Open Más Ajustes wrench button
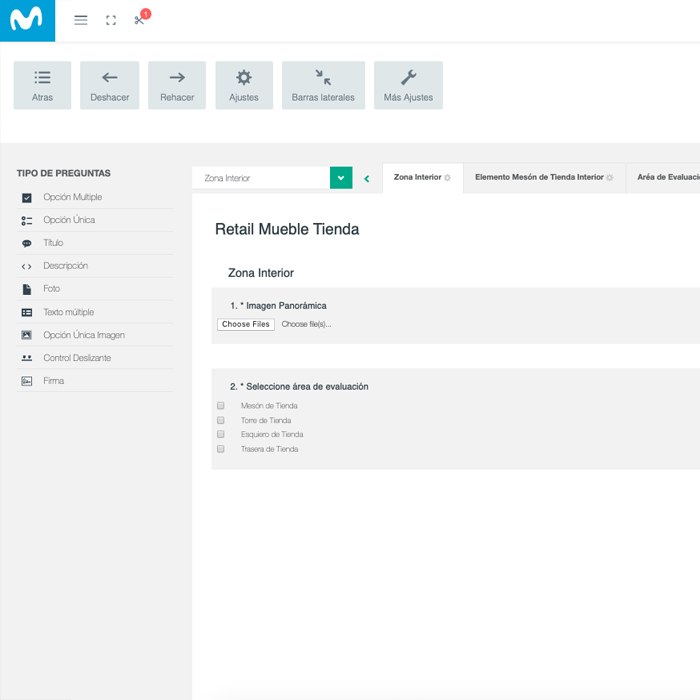 (408, 85)
